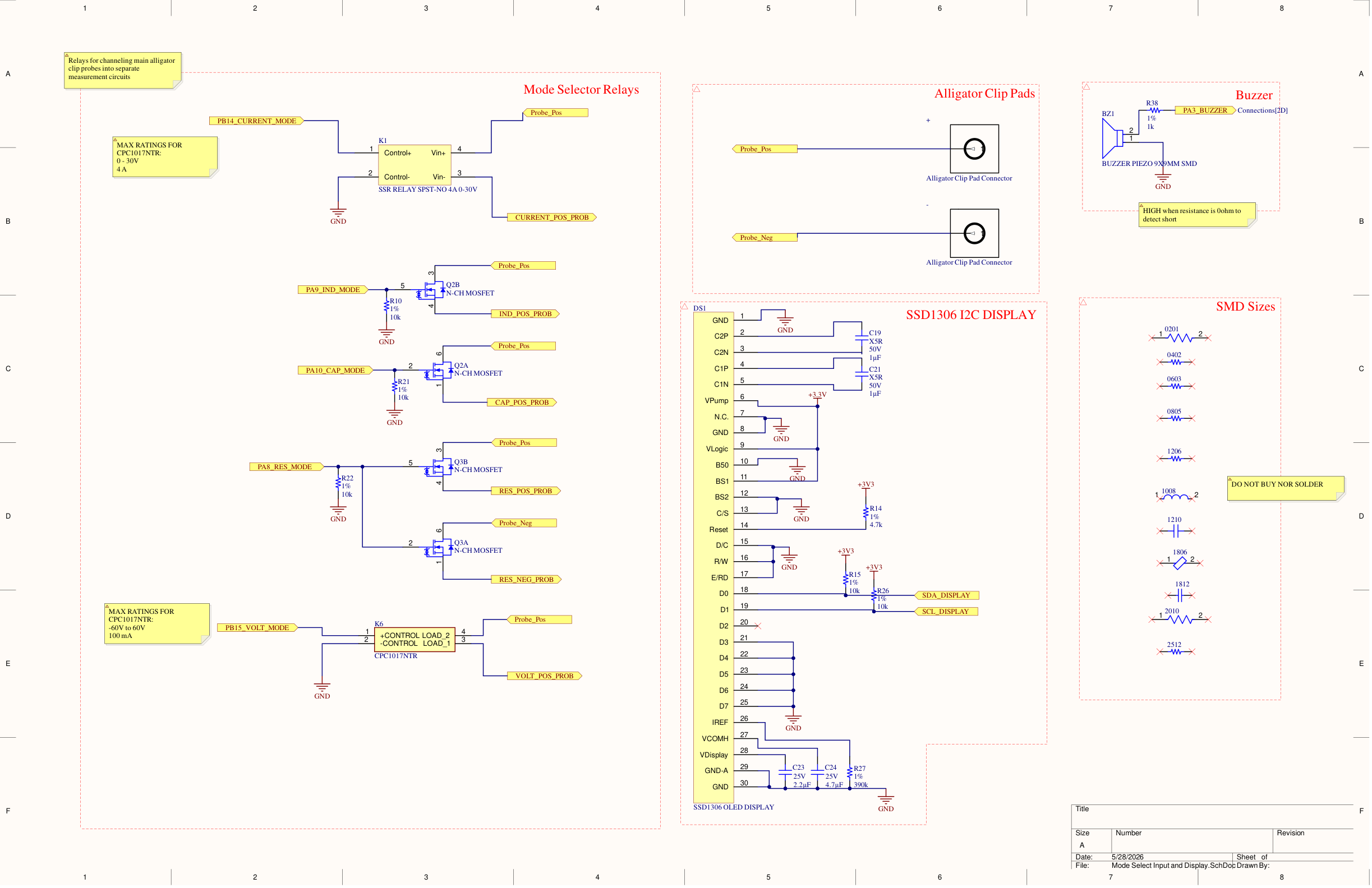The width and height of the screenshot is (1372, 888).
Task: Select the K1 SSR relay component
Action: pyautogui.click(x=414, y=165)
